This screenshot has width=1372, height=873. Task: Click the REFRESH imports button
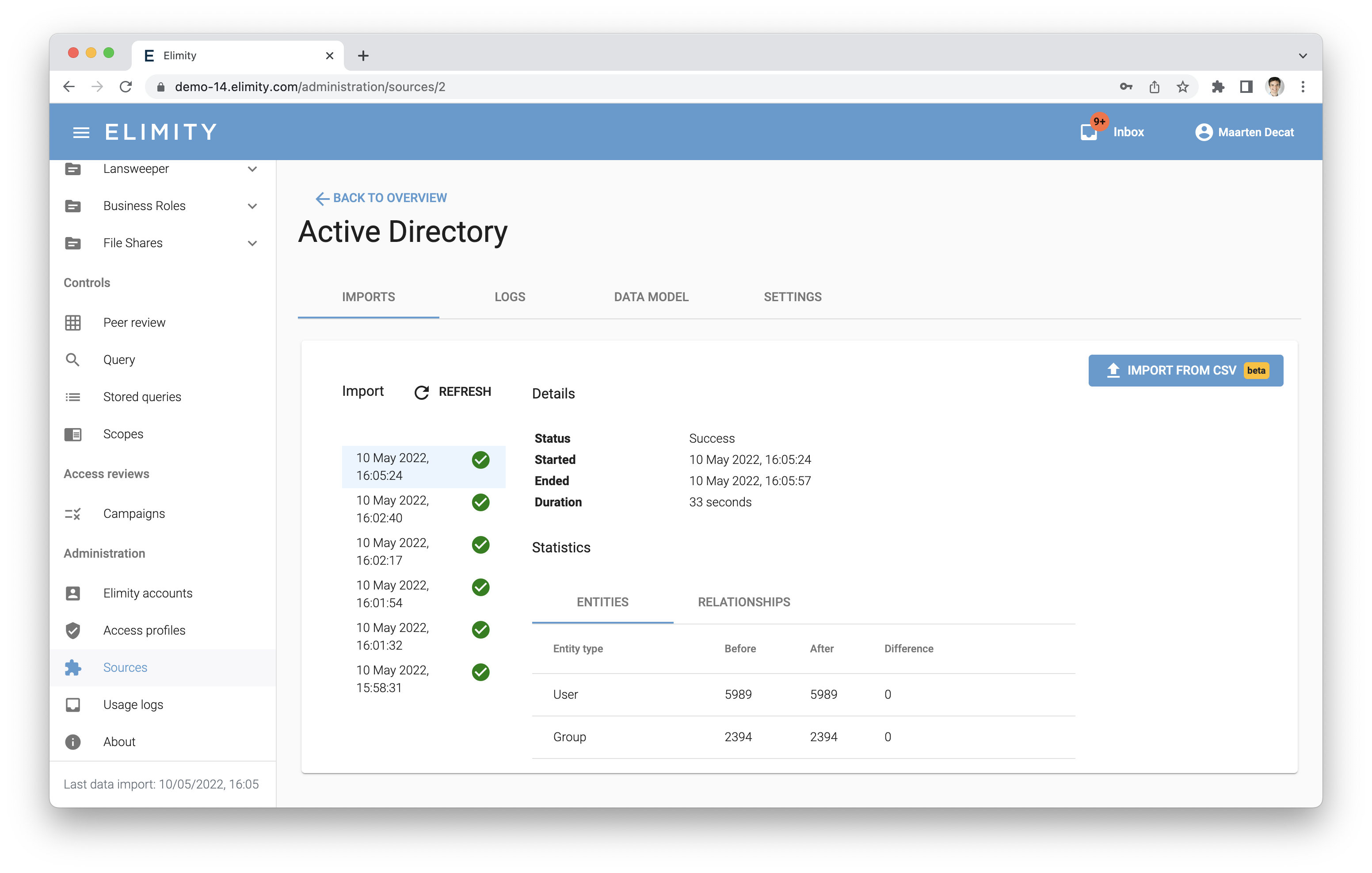pos(452,392)
